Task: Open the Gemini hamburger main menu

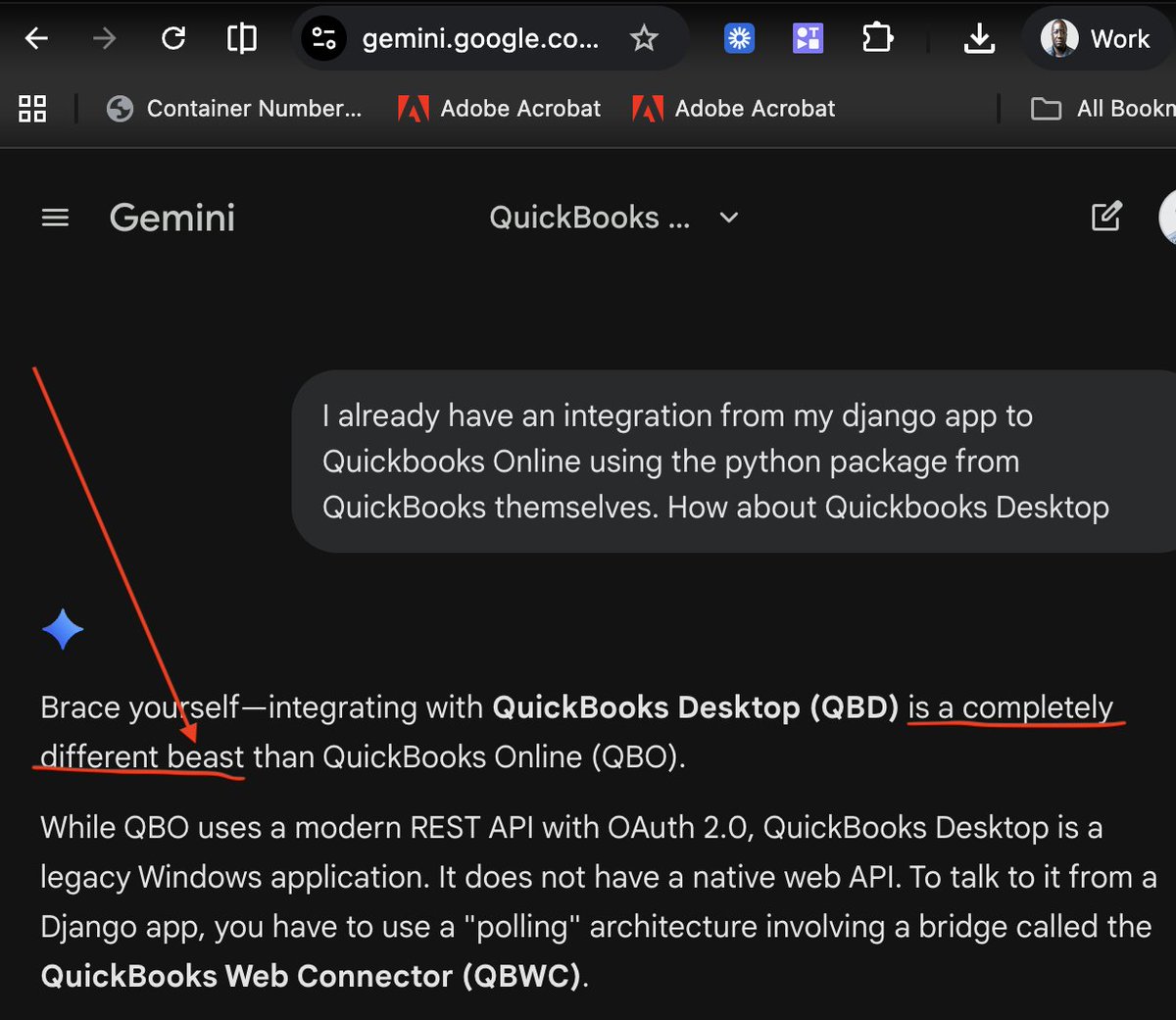Action: pyautogui.click(x=55, y=218)
